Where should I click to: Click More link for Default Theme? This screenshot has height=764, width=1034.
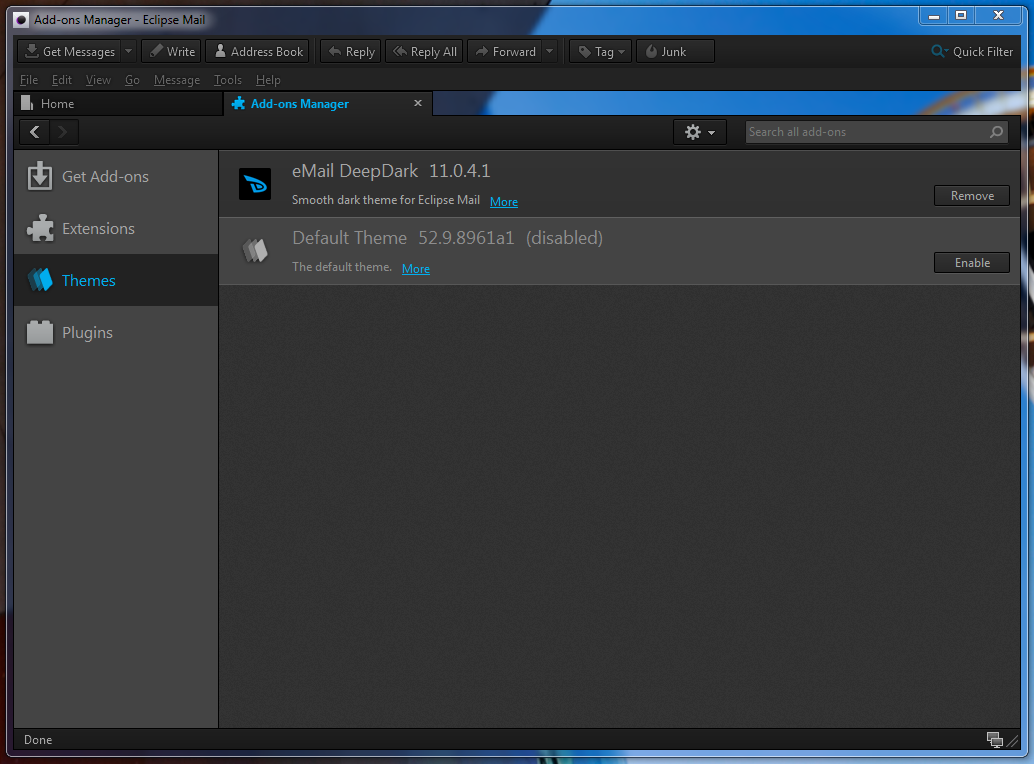coord(415,269)
